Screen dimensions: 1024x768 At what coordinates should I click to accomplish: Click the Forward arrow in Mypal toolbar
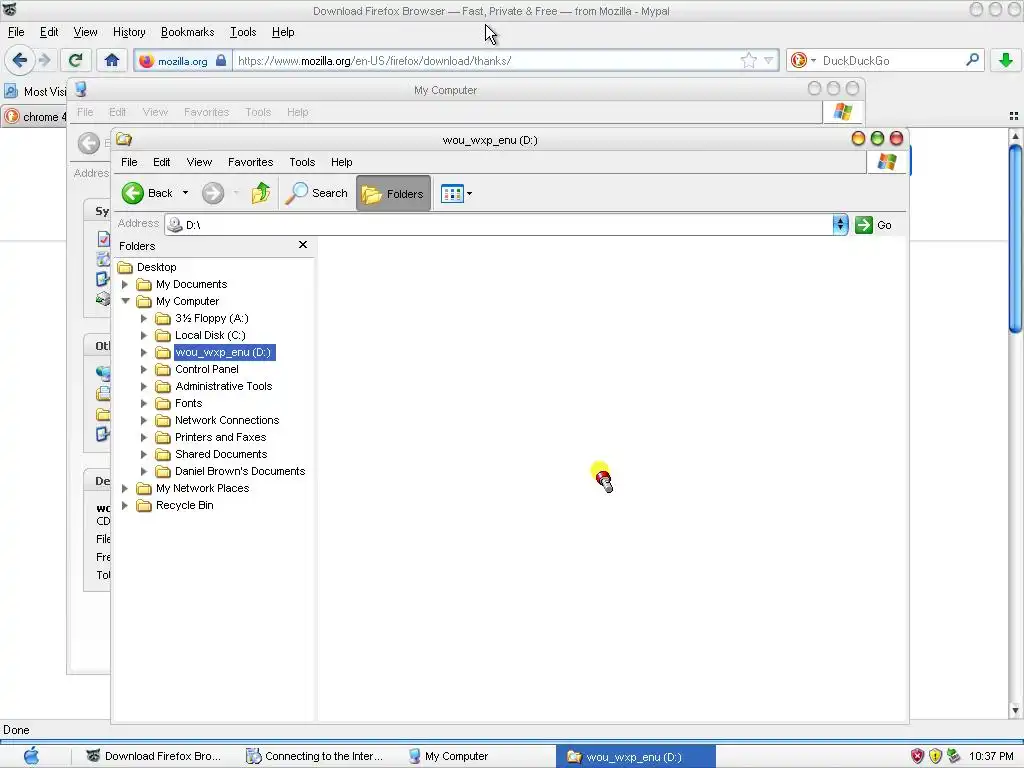point(44,61)
